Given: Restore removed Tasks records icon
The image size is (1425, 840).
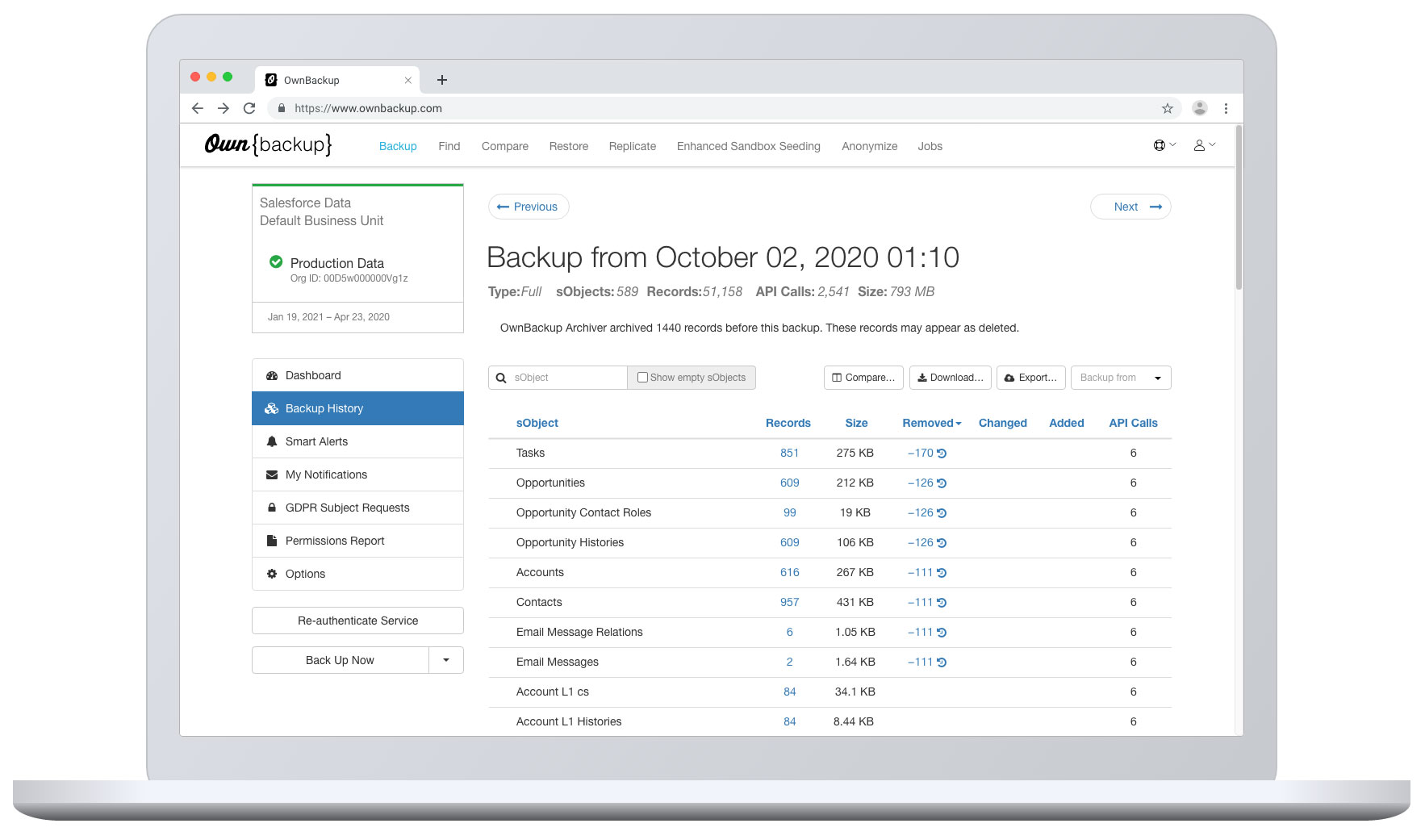Looking at the screenshot, I should (942, 453).
